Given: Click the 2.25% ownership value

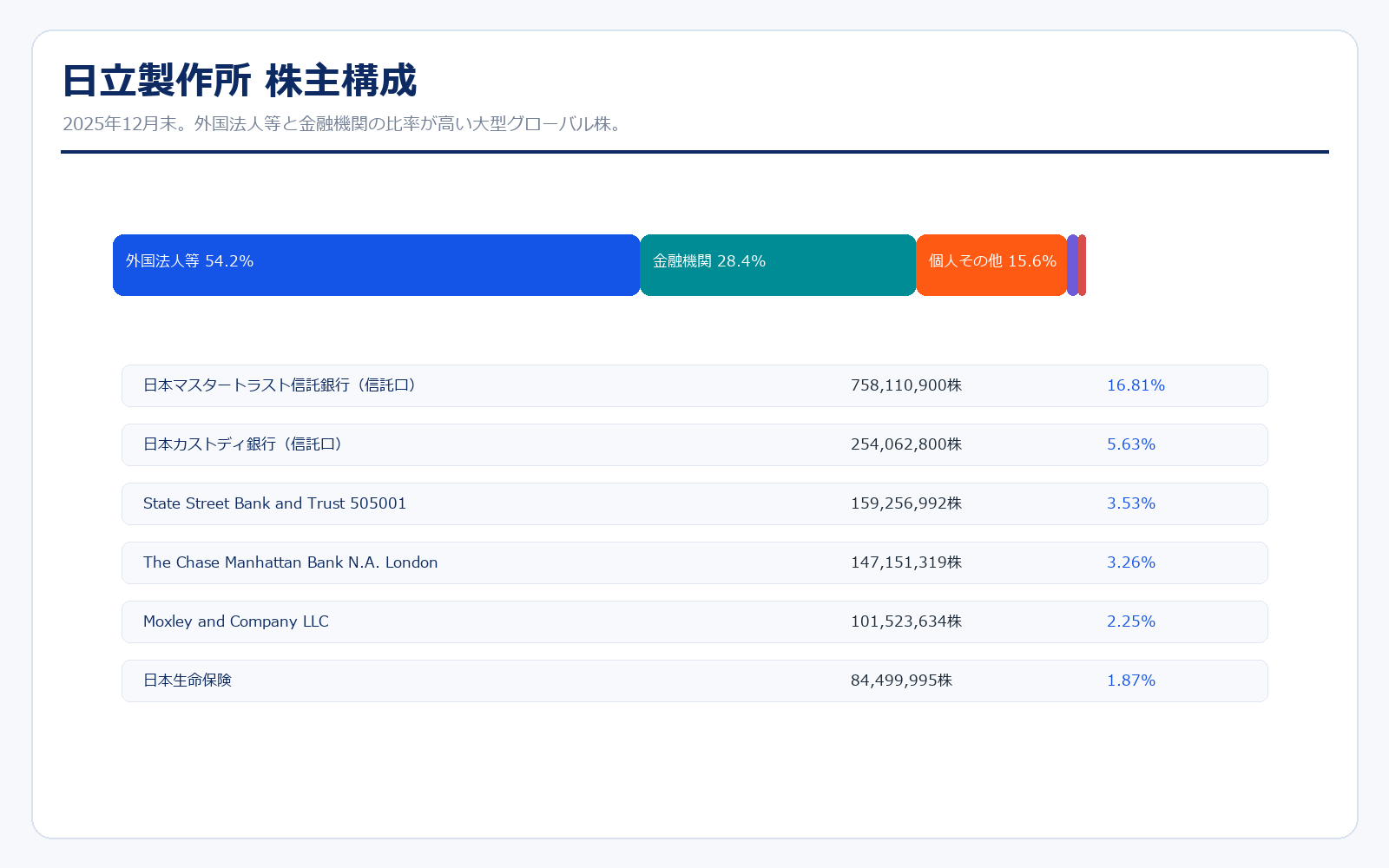Looking at the screenshot, I should [1131, 621].
